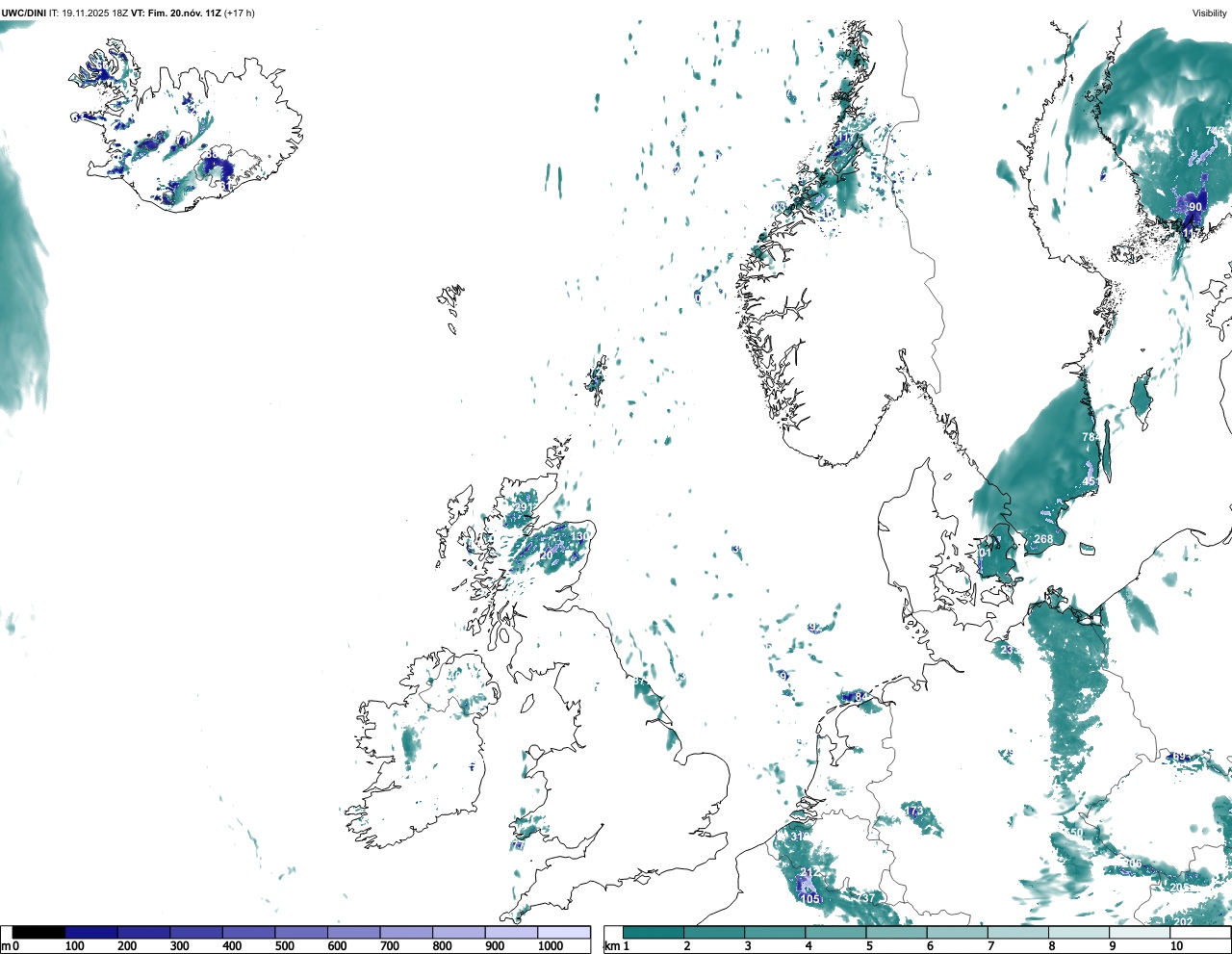Click the '84' value over northern Netherlands

[861, 697]
